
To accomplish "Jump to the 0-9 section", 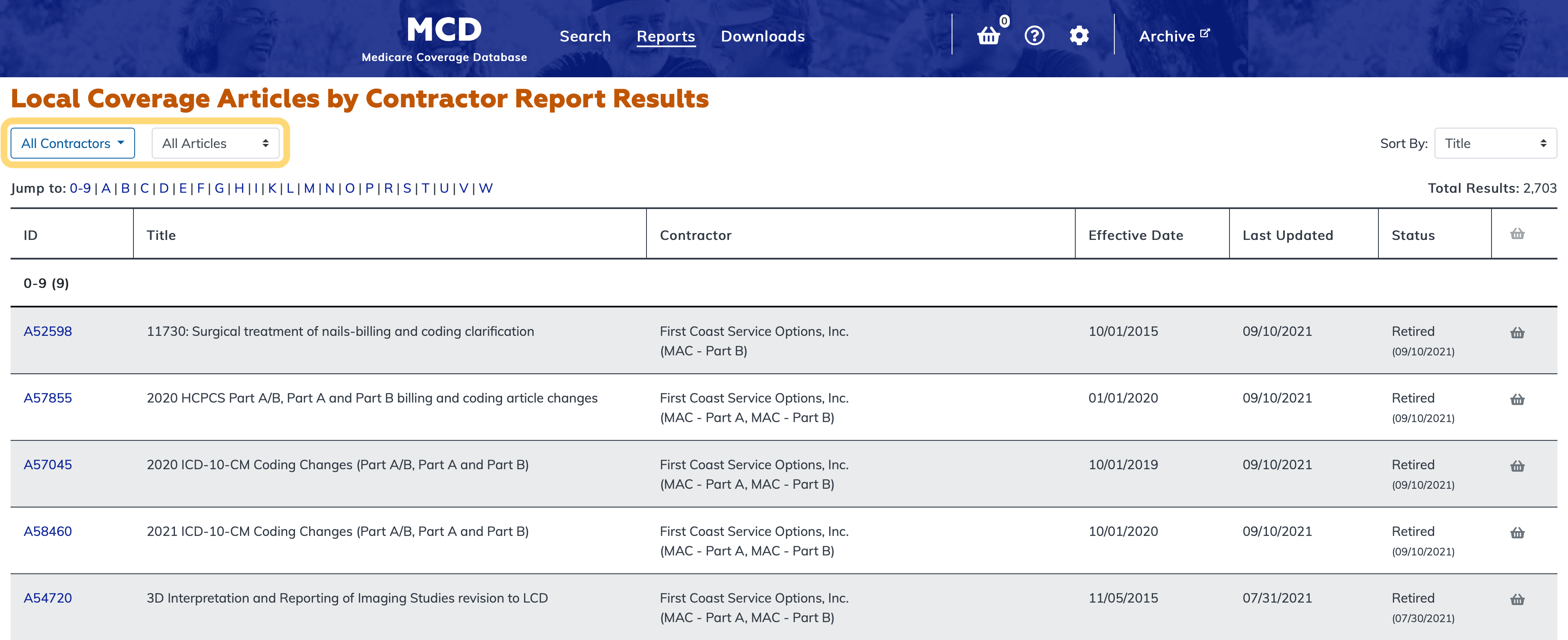I will pos(80,189).
